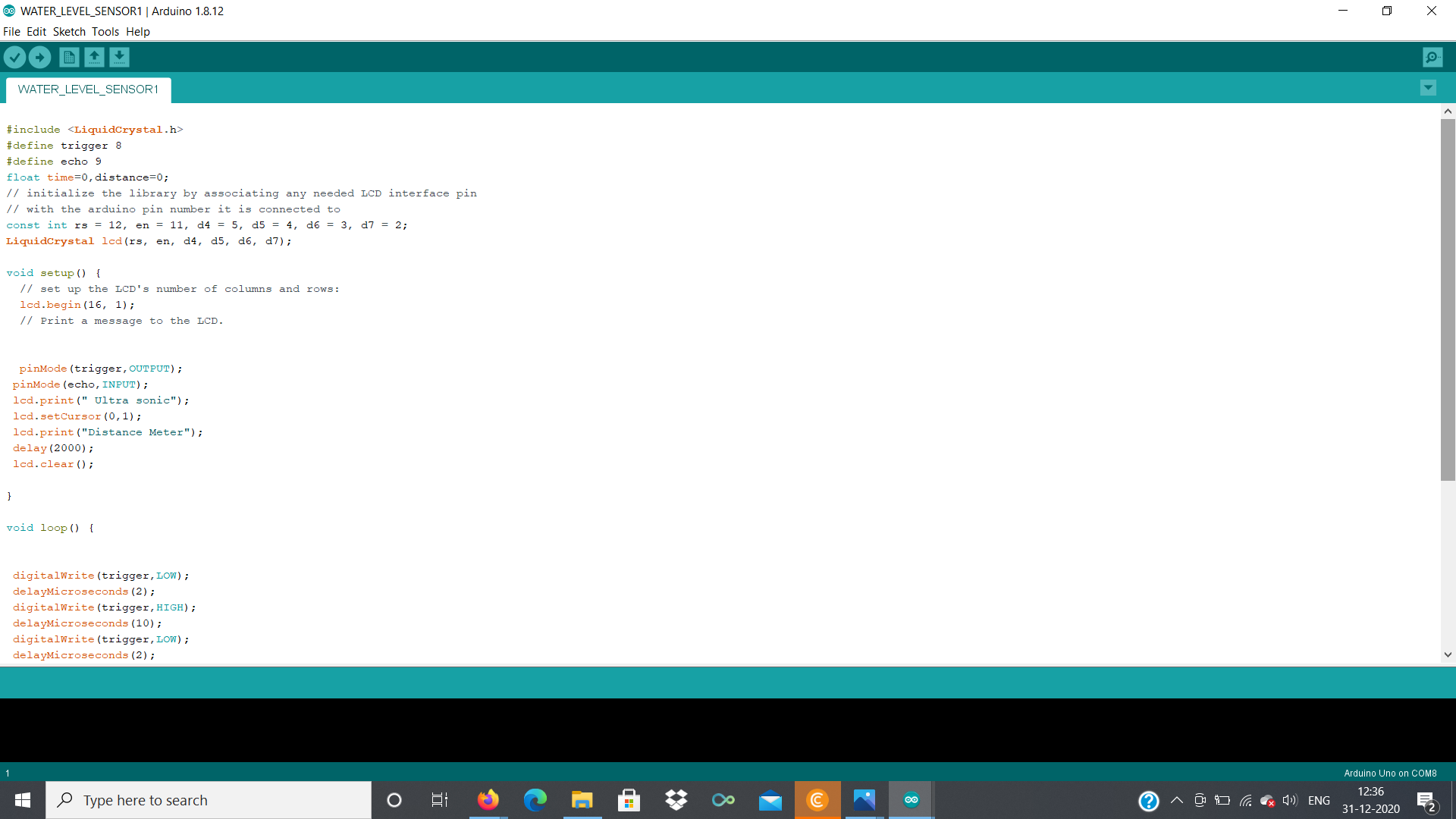
Task: Click the '#define echo 9' line
Action: [54, 162]
